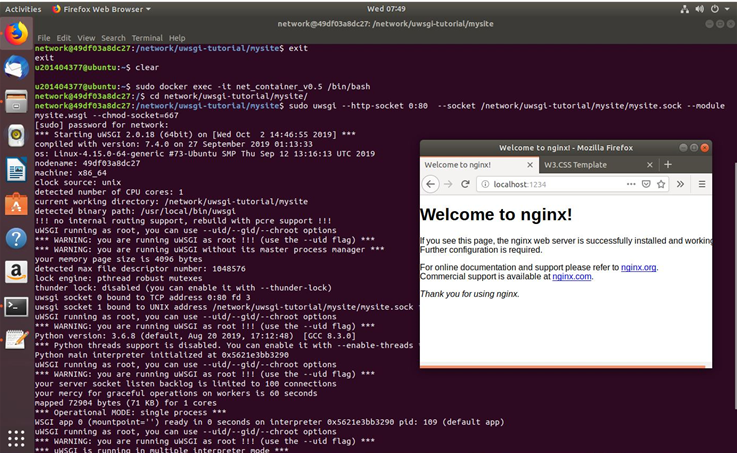Click the 'detected number of CPU cores: 1' line
Image resolution: width=738 pixels, height=453 pixels.
109,192
